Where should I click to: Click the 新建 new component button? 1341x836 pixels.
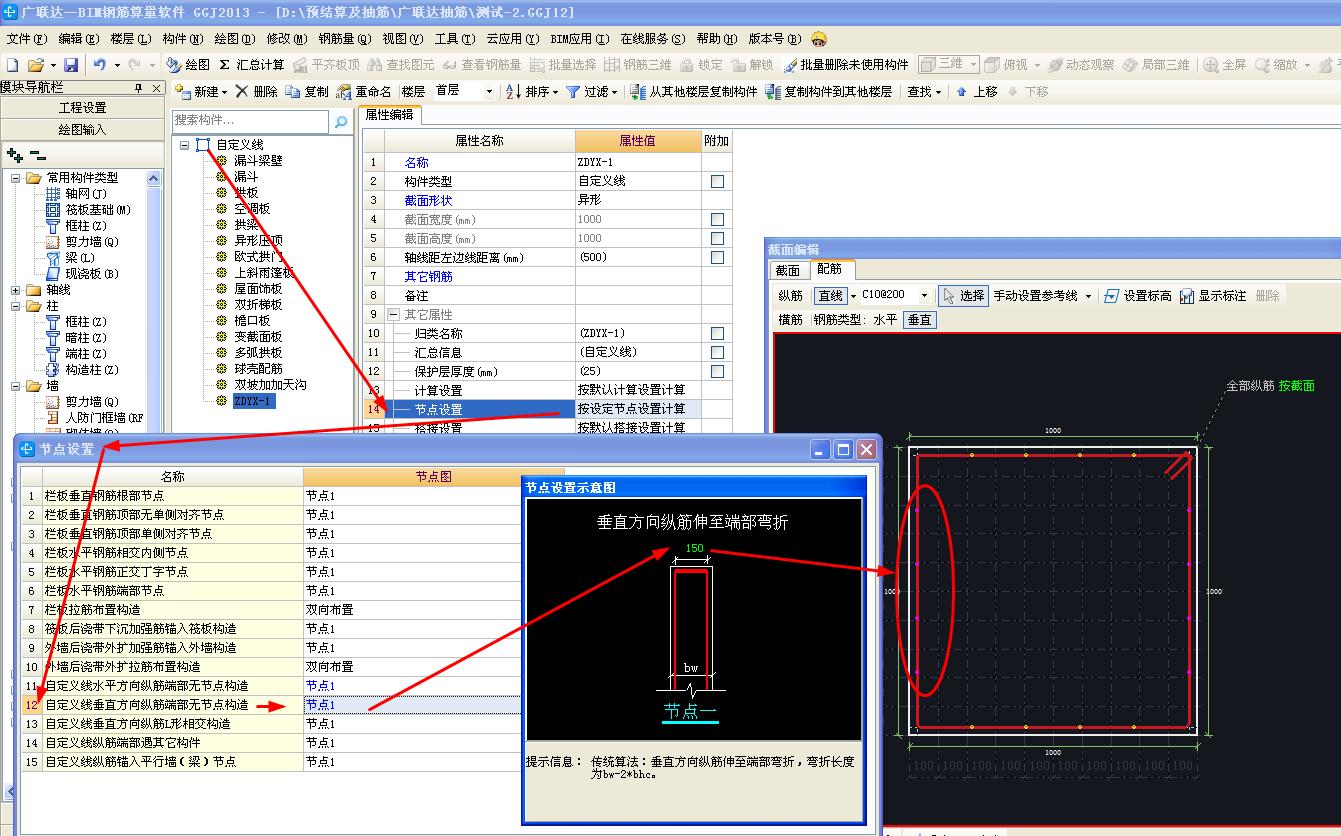click(x=201, y=92)
